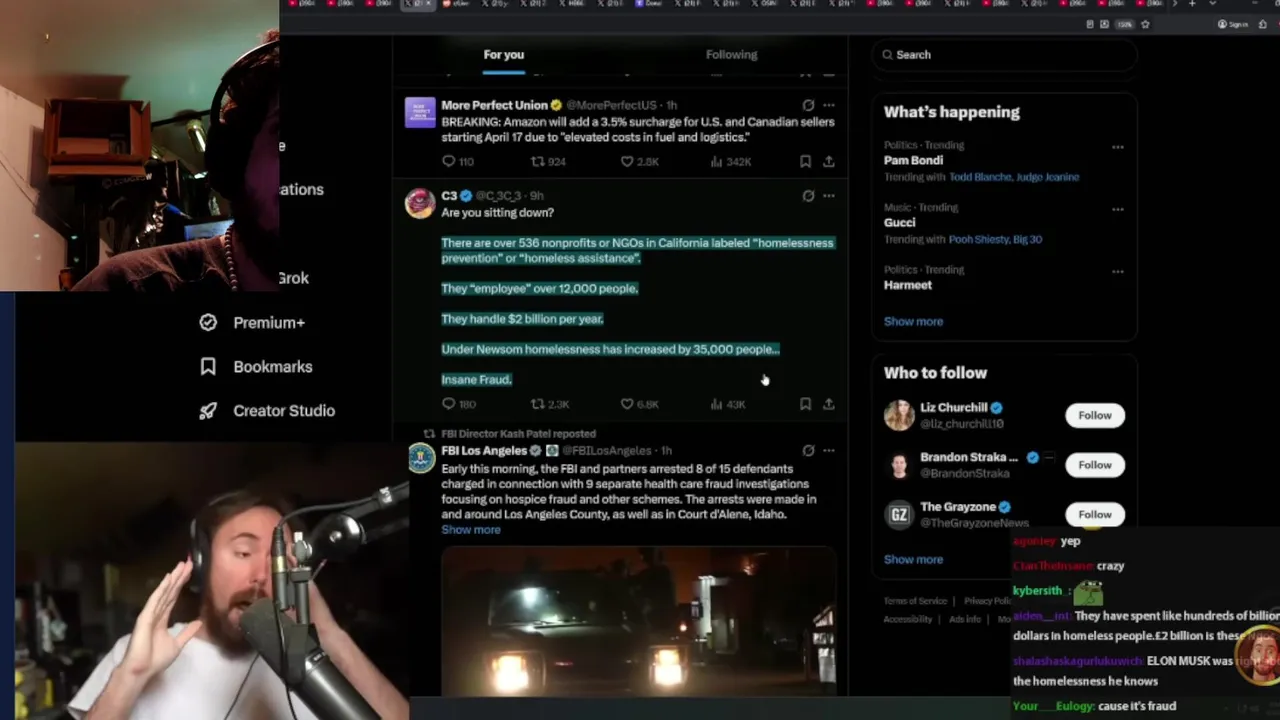This screenshot has height=720, width=1280.
Task: View analytics of More Perfect Union post
Action: [730, 161]
